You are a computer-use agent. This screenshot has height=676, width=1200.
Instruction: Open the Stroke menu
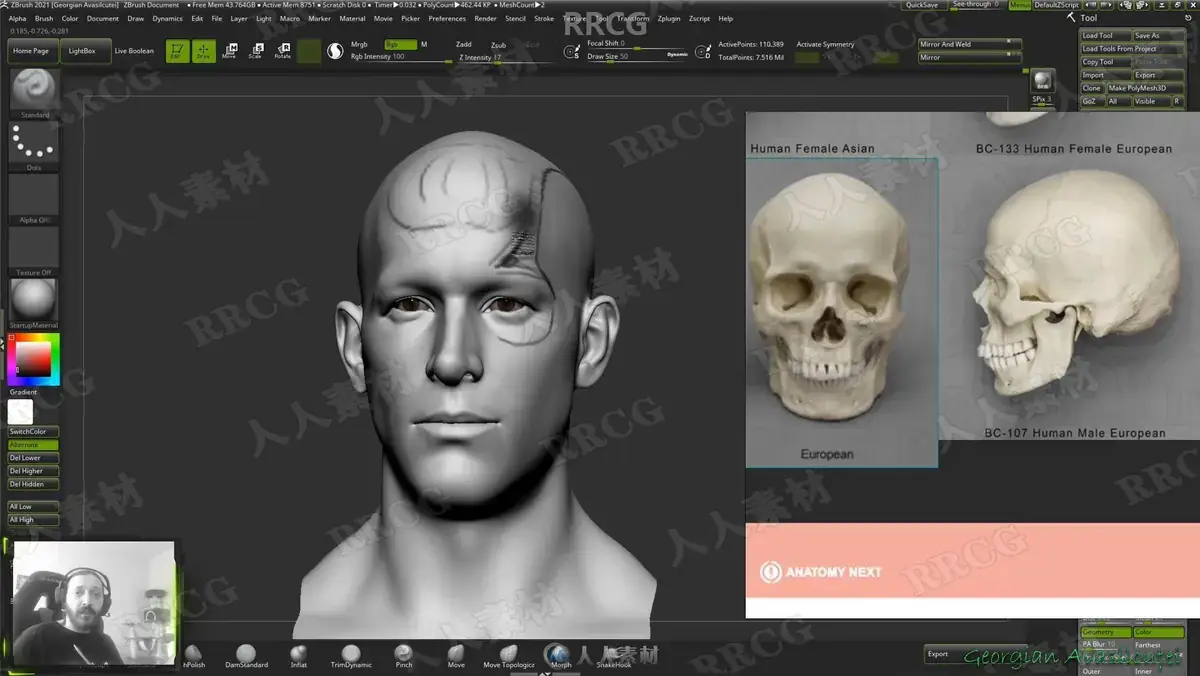click(x=544, y=18)
